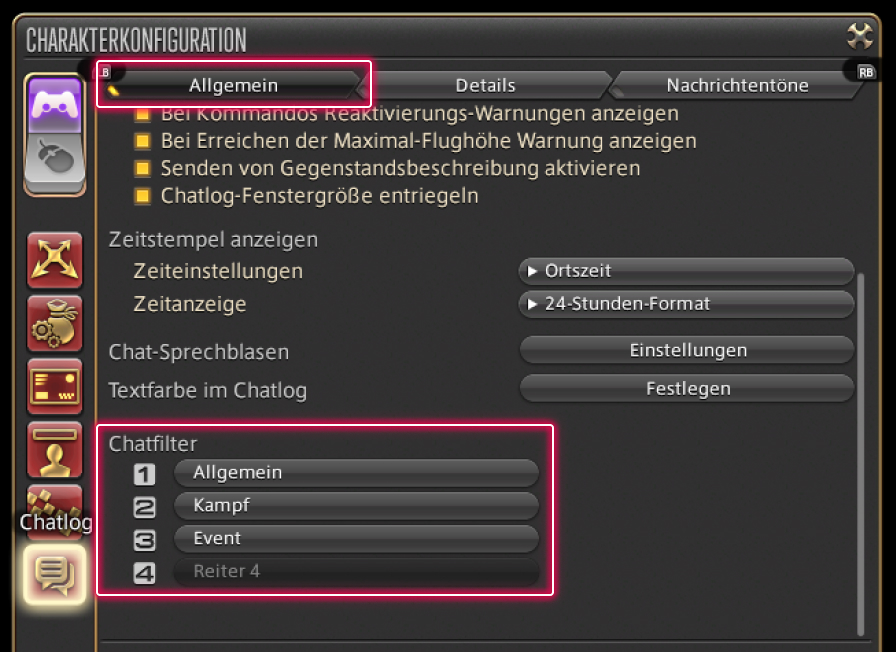Open the crossed-arrows control settings icon
Image resolution: width=896 pixels, height=652 pixels.
click(55, 259)
